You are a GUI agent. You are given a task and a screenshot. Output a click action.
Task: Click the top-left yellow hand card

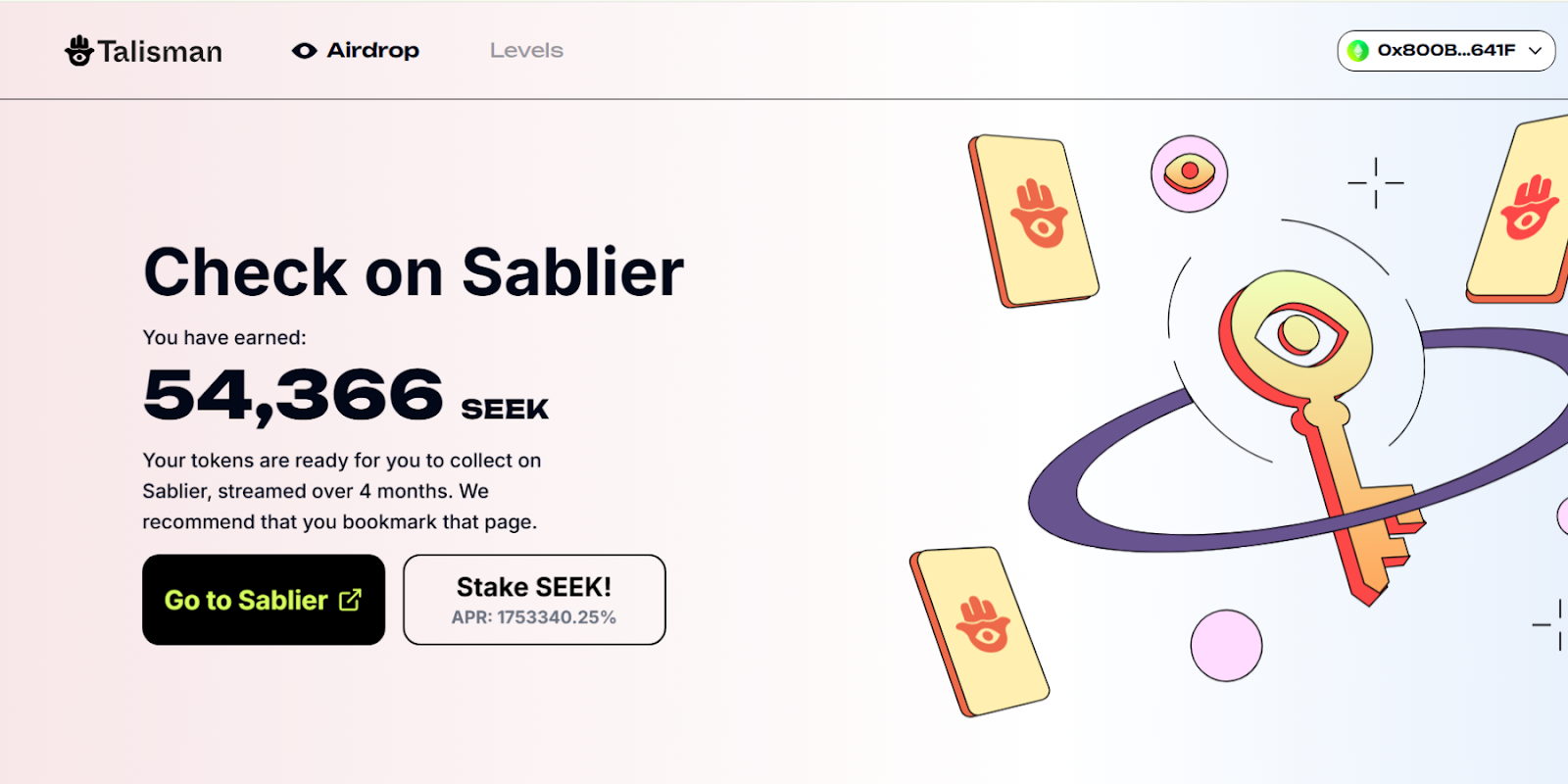point(1034,220)
